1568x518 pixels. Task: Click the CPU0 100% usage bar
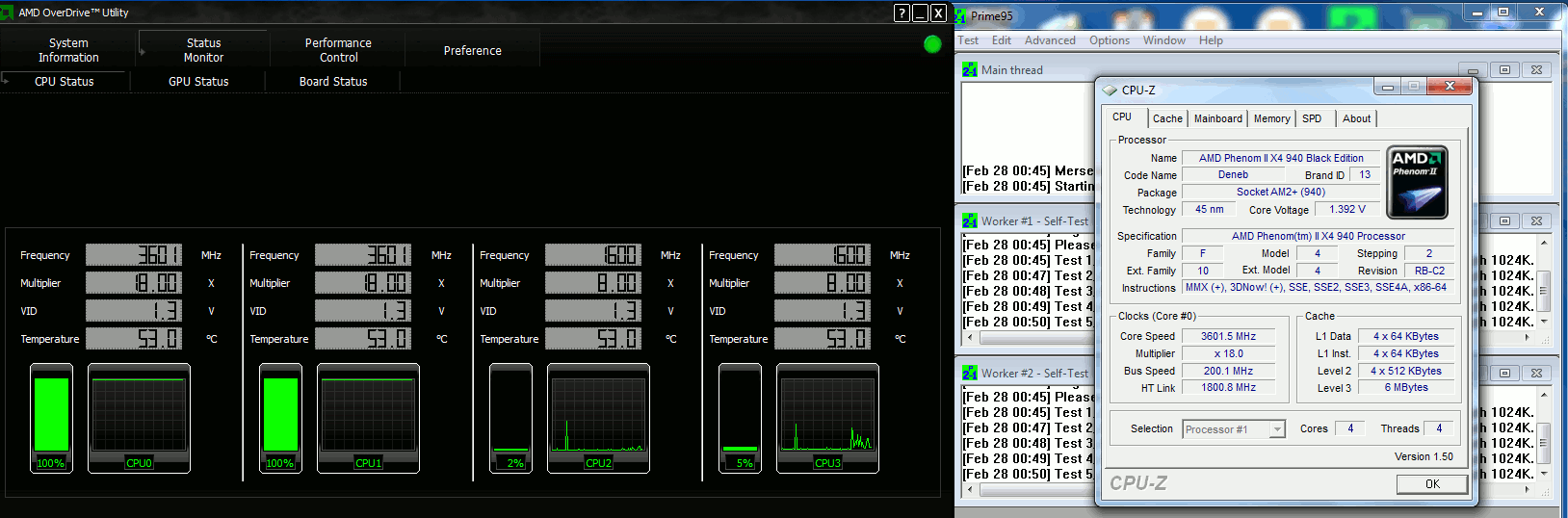[x=51, y=418]
